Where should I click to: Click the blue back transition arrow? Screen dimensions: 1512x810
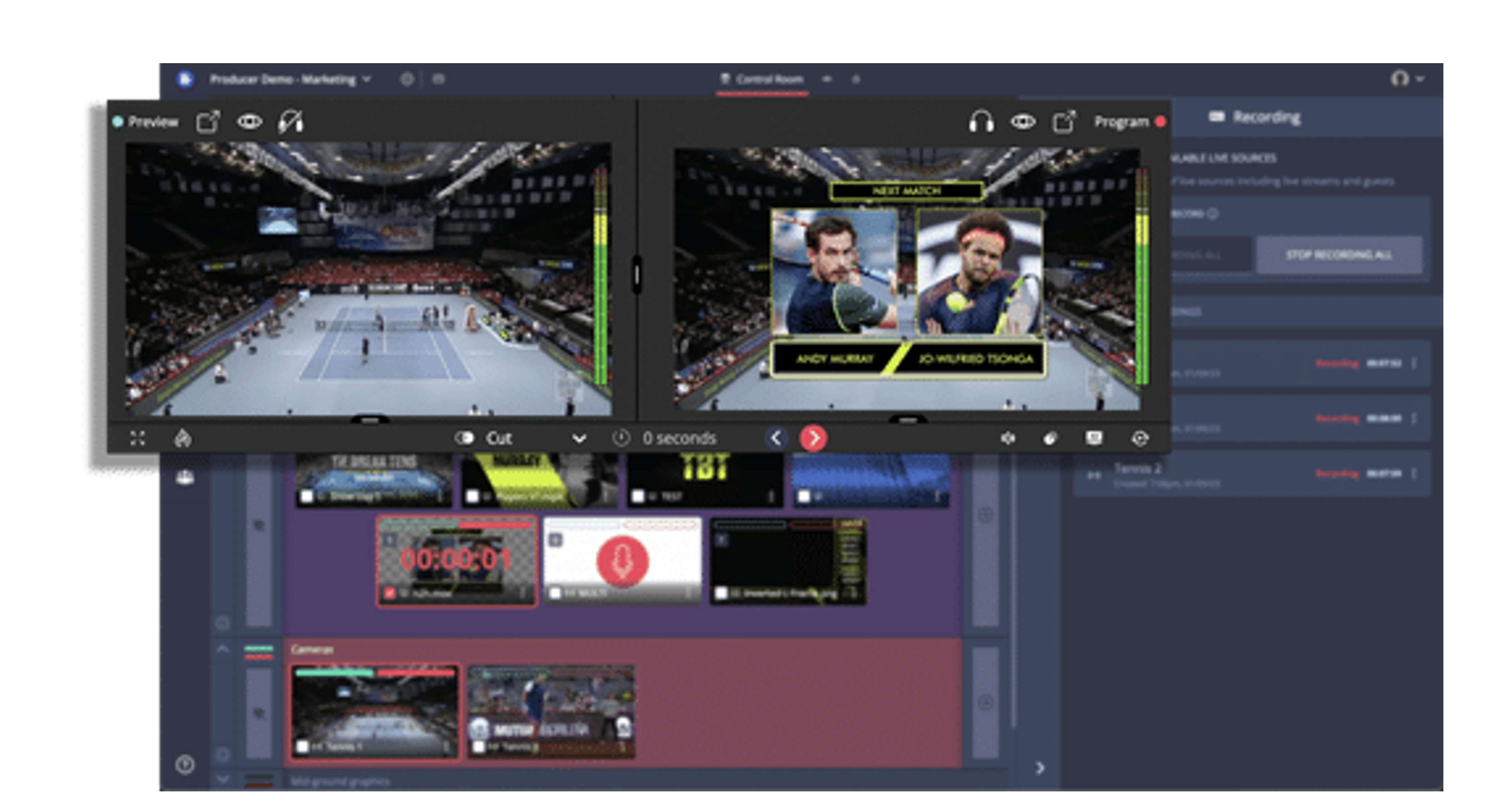coord(776,438)
